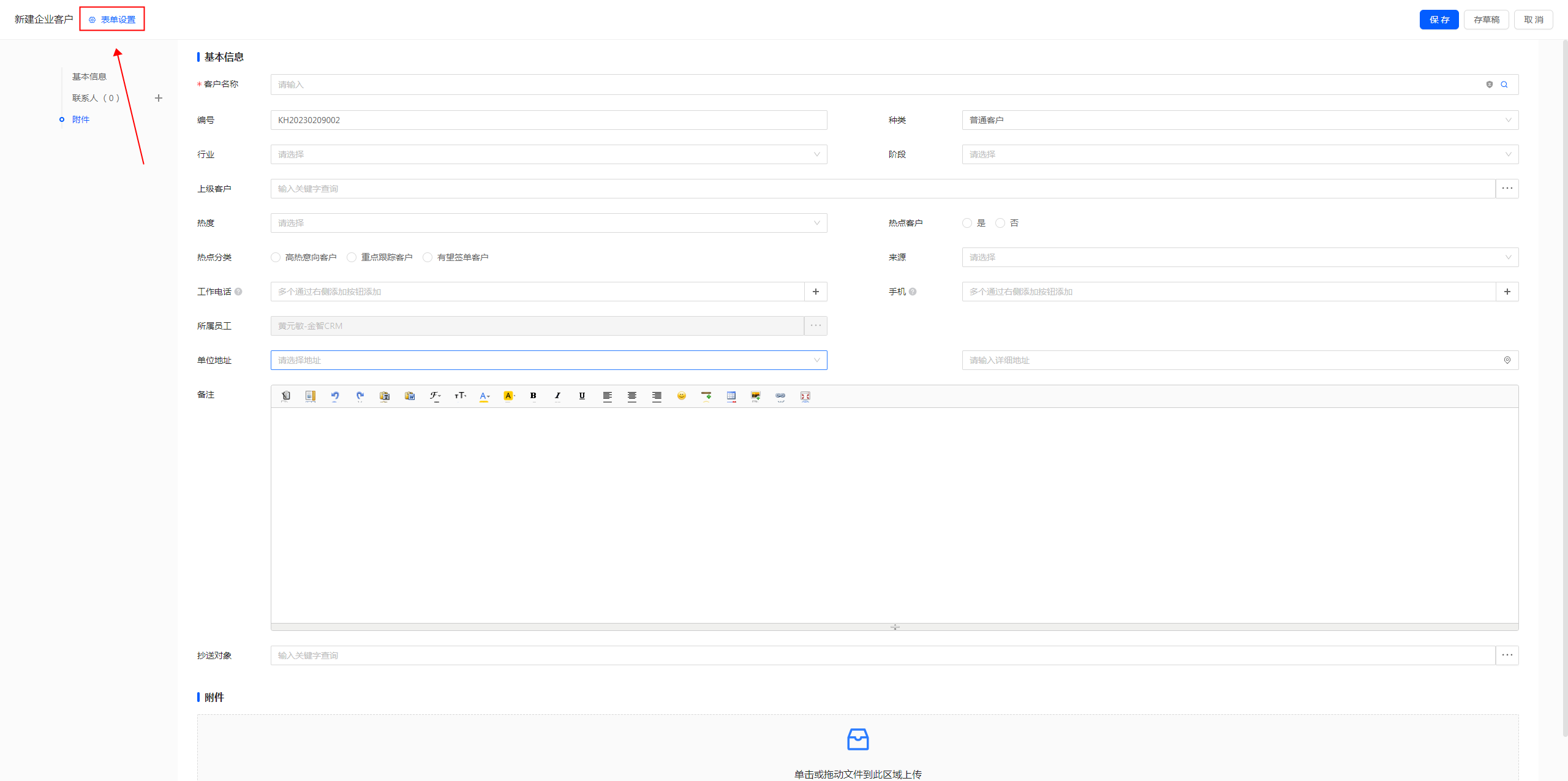
Task: Open 上级客户 picker with ellipsis button
Action: pos(1507,189)
